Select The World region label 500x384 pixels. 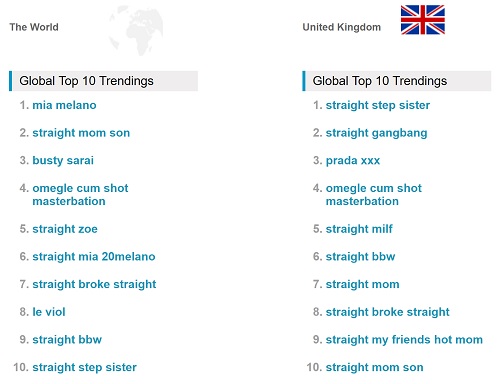click(x=34, y=27)
